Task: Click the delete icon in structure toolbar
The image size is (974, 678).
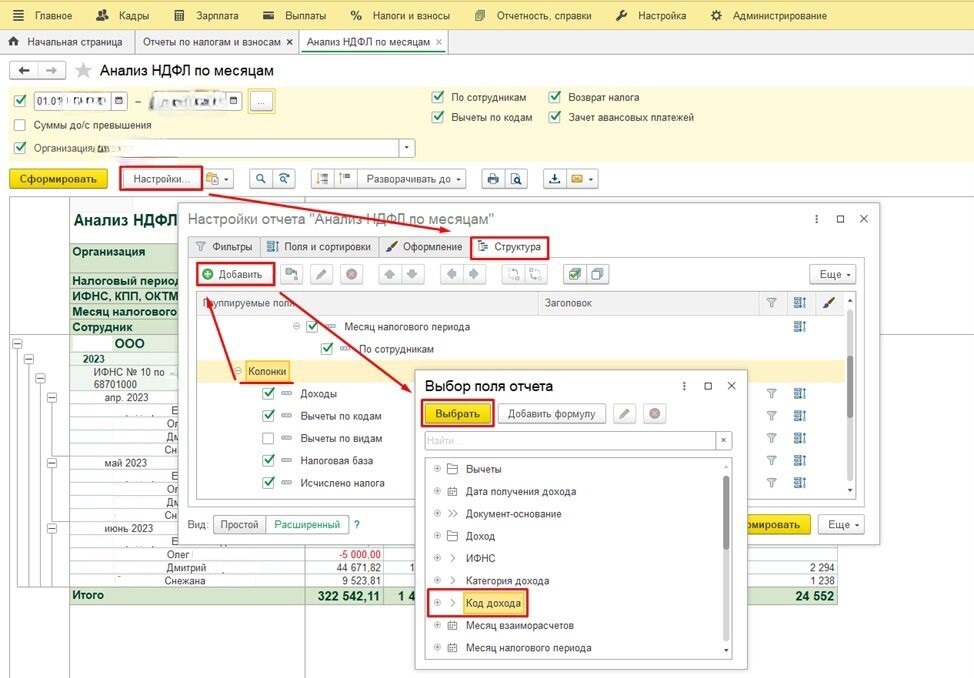Action: 351,274
